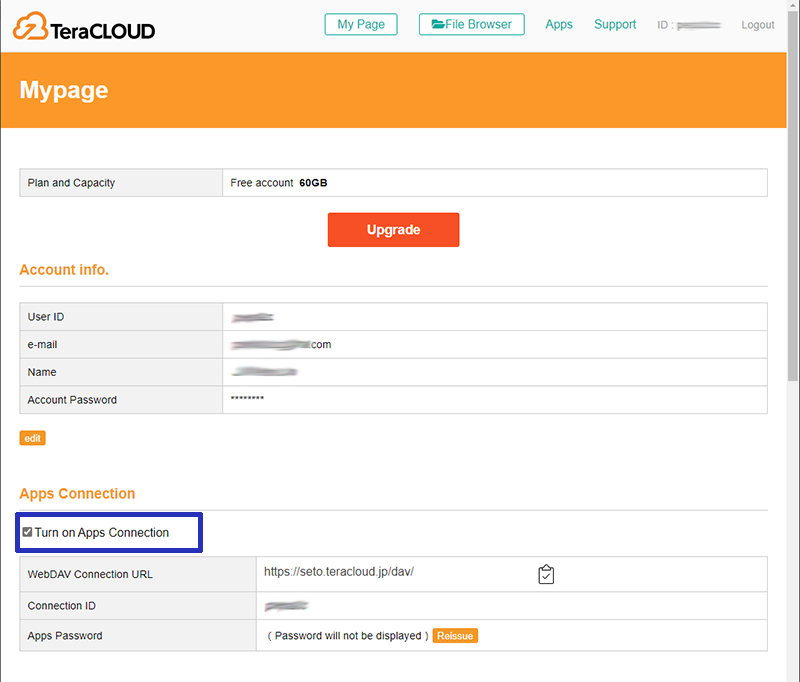Viewport: 800px width, 682px height.
Task: Open the File Browser
Action: click(x=471, y=24)
